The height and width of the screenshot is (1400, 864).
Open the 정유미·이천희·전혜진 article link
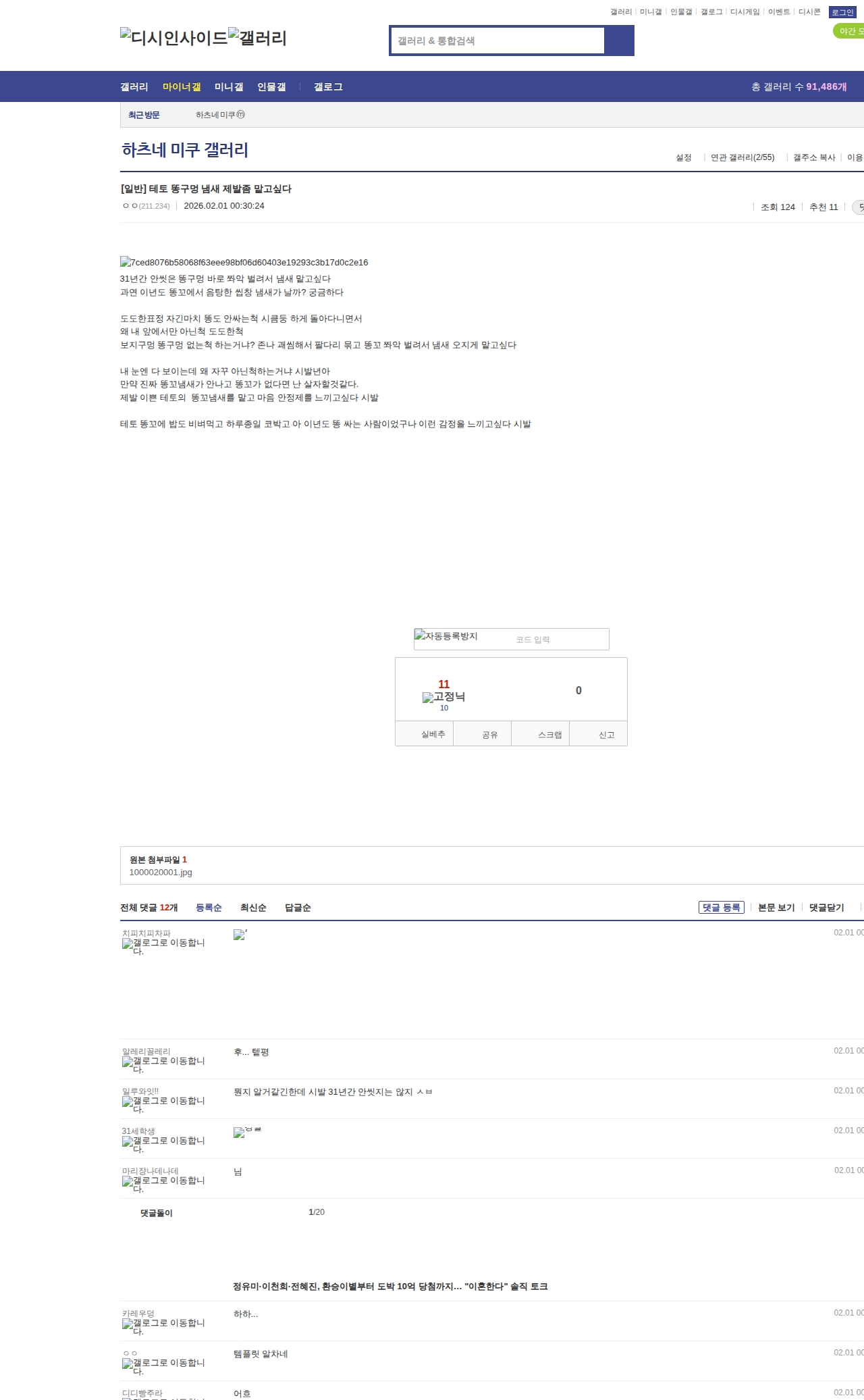[390, 1287]
